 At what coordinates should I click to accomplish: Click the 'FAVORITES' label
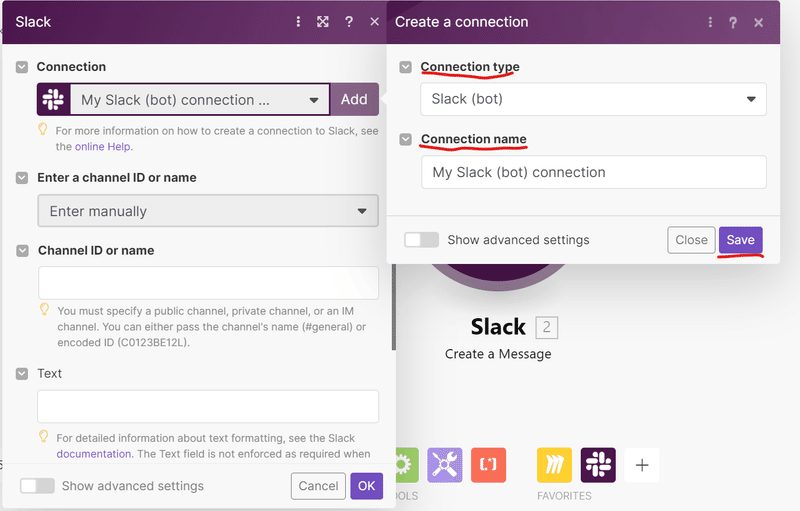click(x=564, y=496)
